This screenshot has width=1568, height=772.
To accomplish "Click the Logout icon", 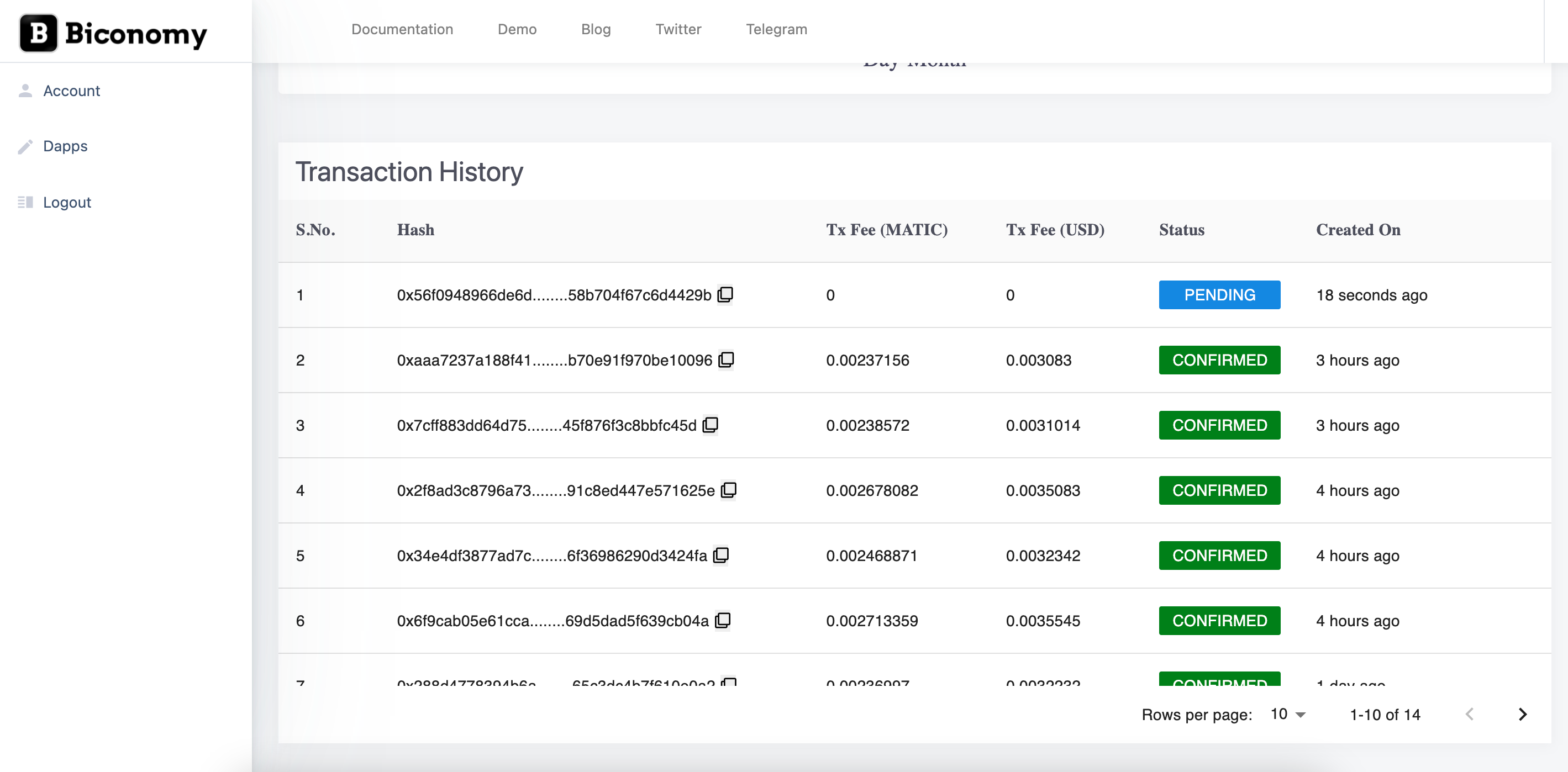I will click(x=25, y=202).
